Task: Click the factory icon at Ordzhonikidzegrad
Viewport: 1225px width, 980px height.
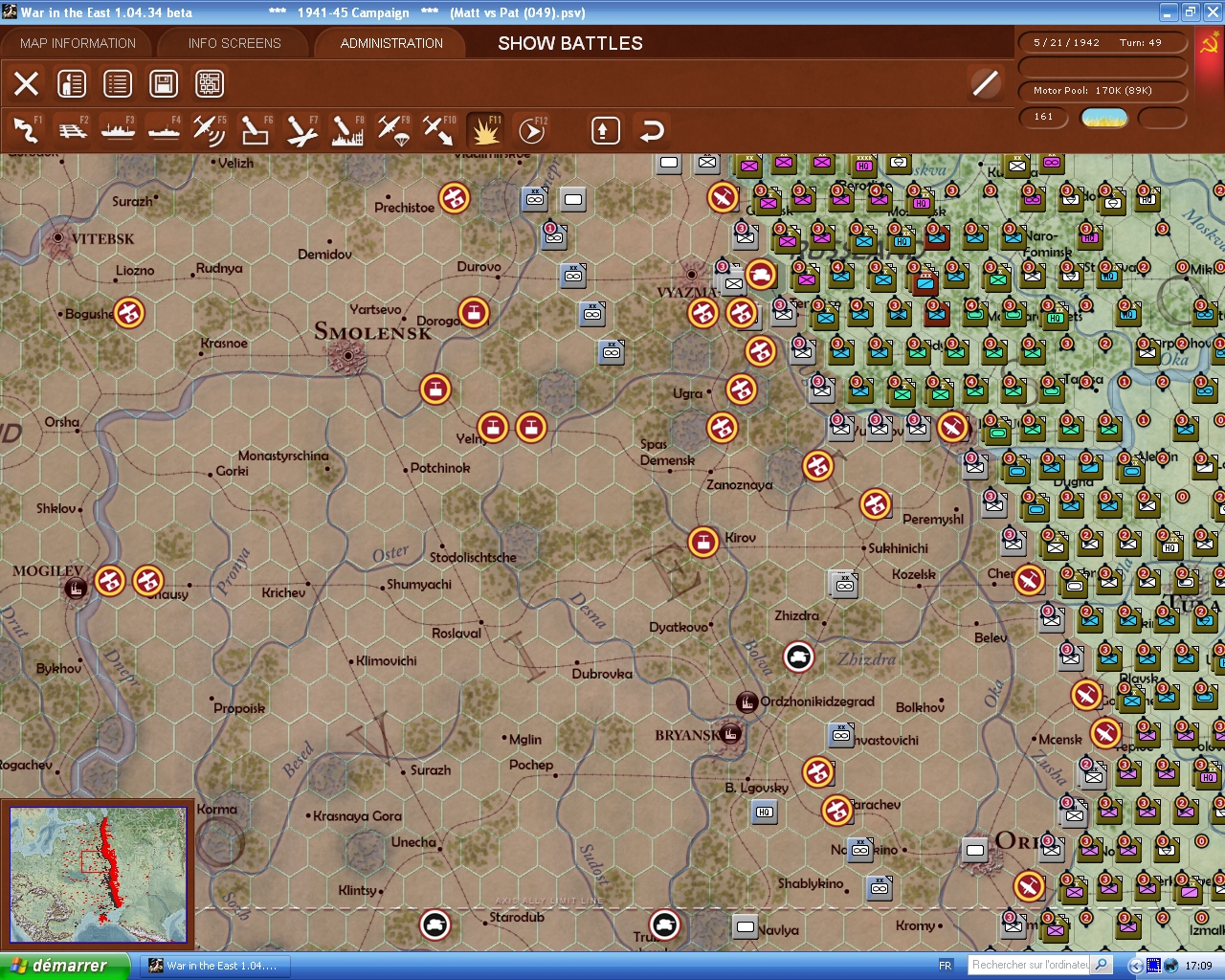Action: (x=746, y=702)
